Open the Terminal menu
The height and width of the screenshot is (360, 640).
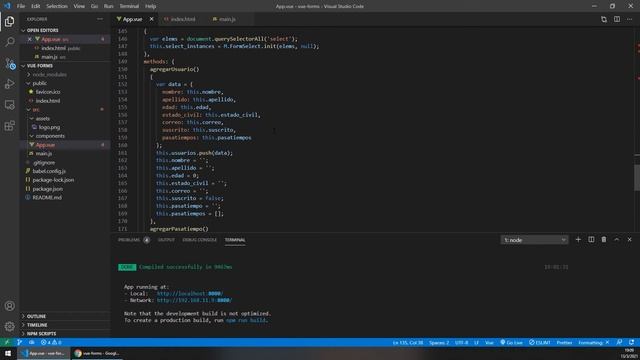(x=129, y=6)
